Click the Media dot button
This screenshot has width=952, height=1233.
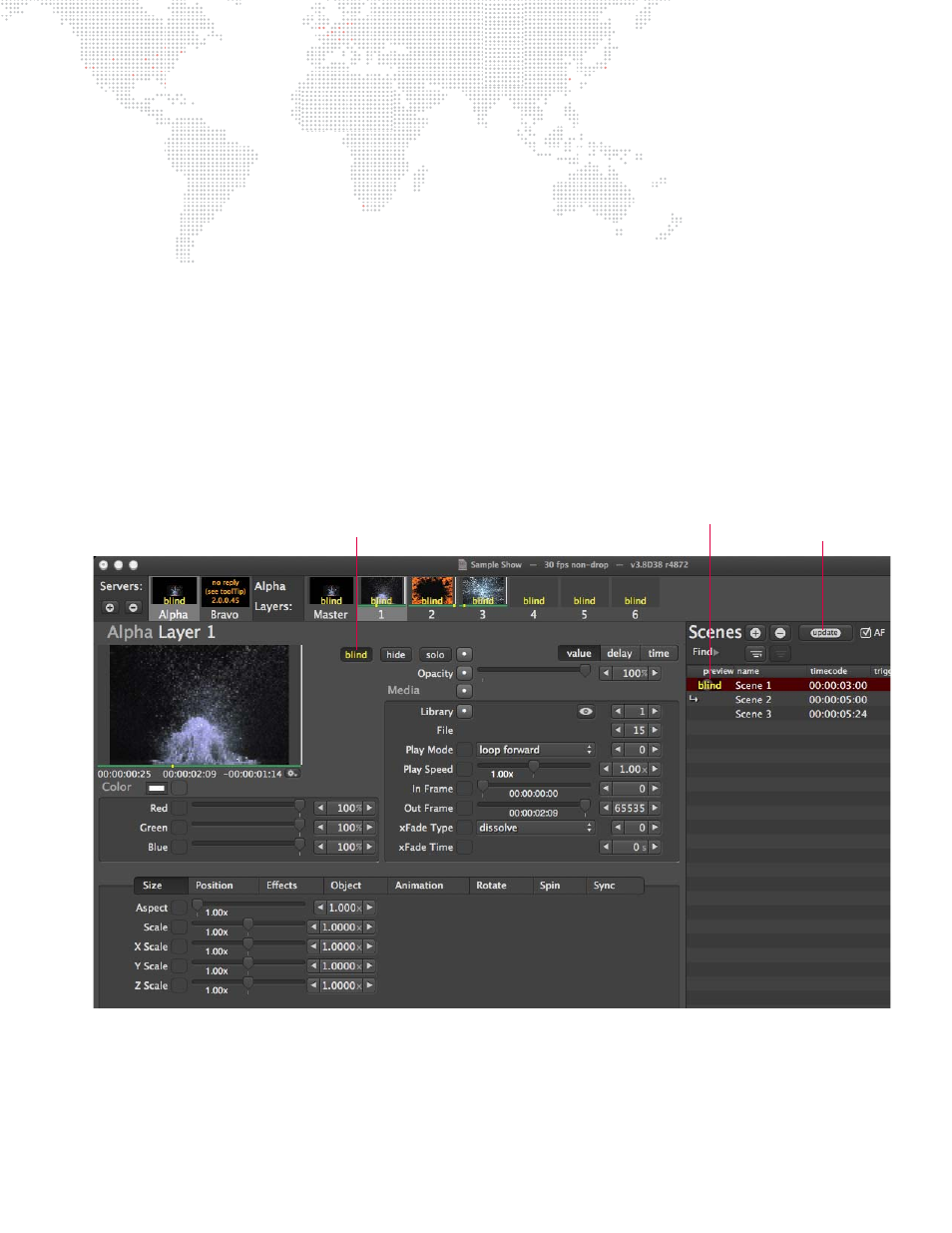(x=464, y=691)
